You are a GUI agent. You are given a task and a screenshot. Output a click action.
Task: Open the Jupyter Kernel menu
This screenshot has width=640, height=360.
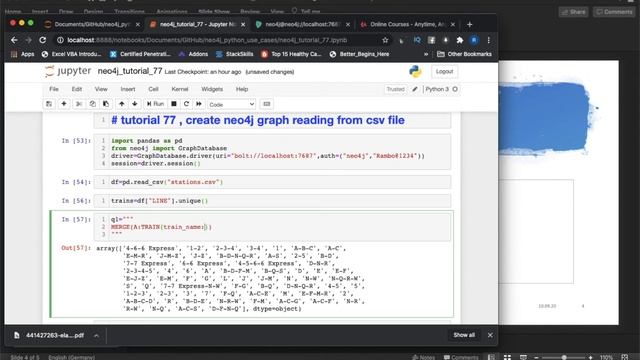pos(180,89)
